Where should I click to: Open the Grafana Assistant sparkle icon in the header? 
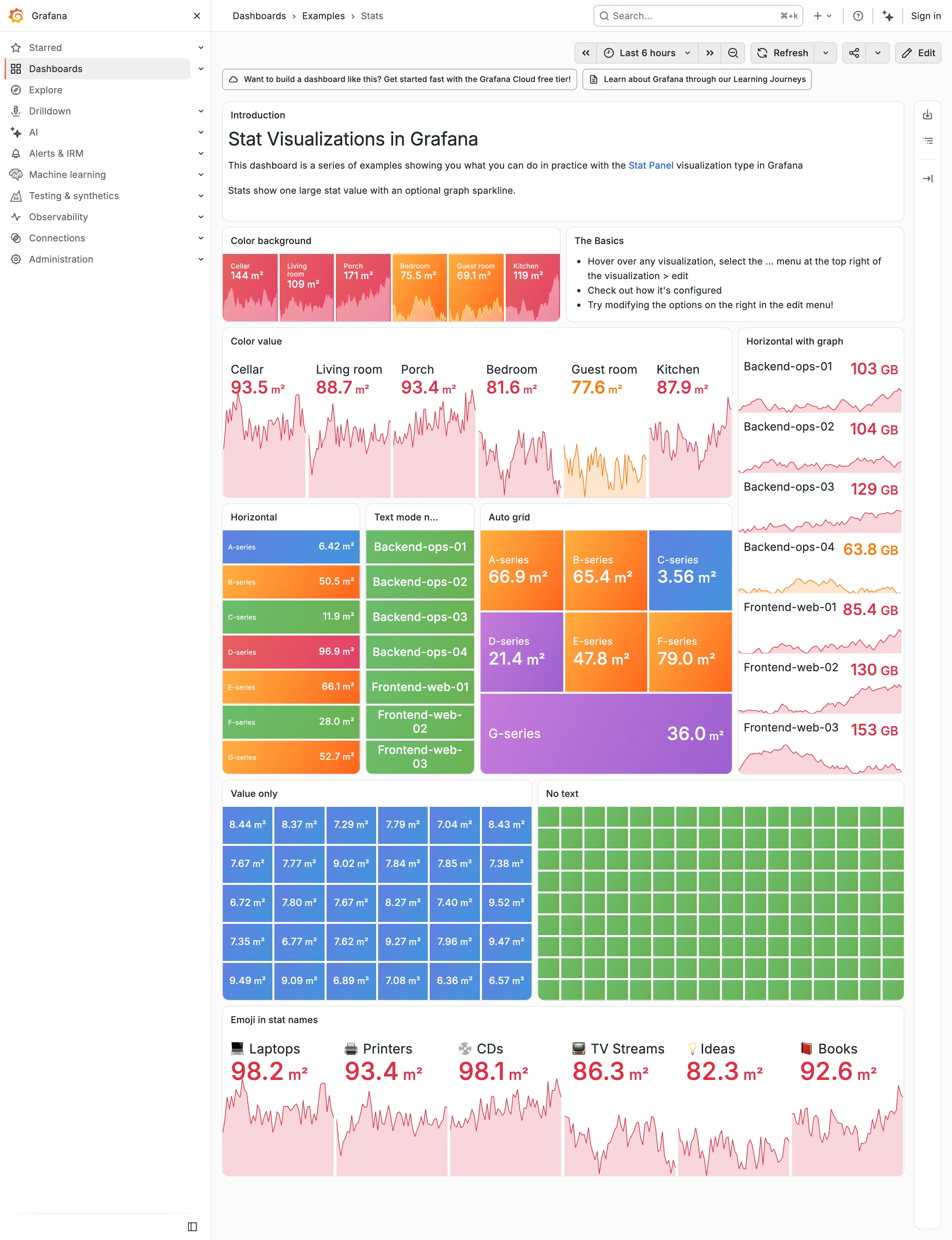point(888,16)
